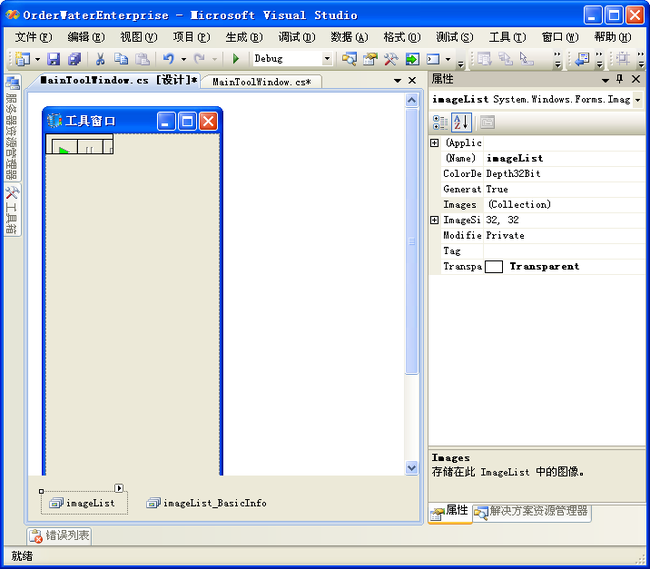This screenshot has height=569, width=650.
Task: Switch to MainToolWindow.cs [设计] tab
Action: [118, 80]
